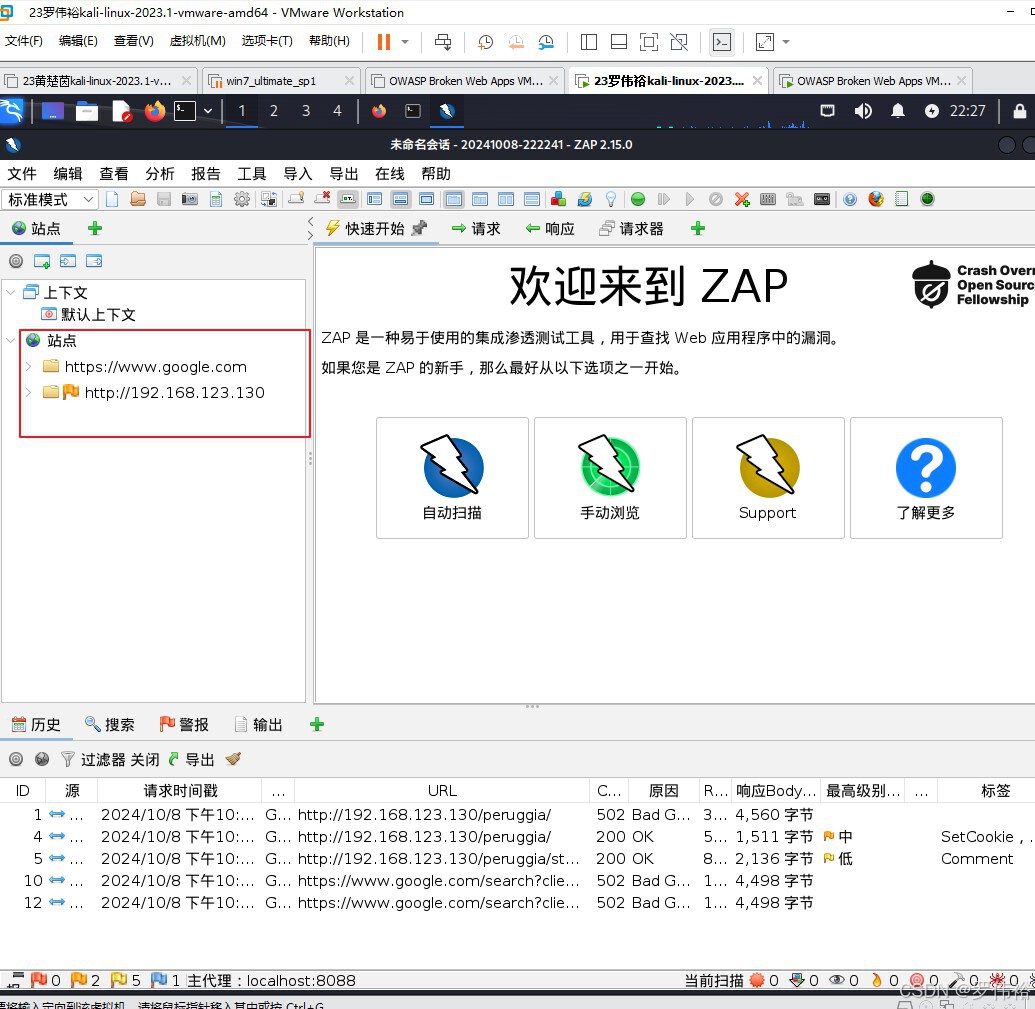1035x1009 pixels.
Task: Click export context icon in sites panel
Action: tap(94, 261)
